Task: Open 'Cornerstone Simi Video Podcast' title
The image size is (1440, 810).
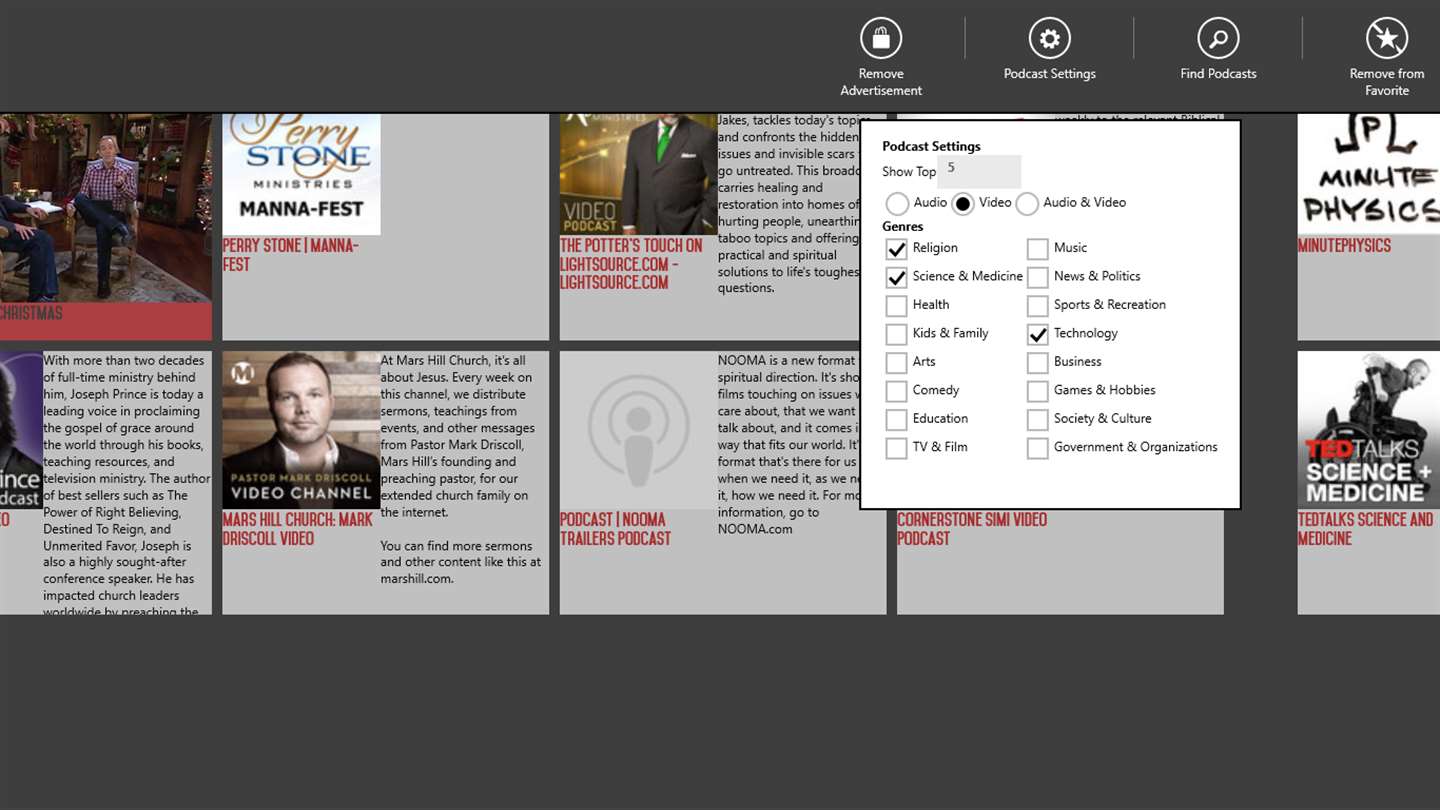Action: (x=972, y=529)
